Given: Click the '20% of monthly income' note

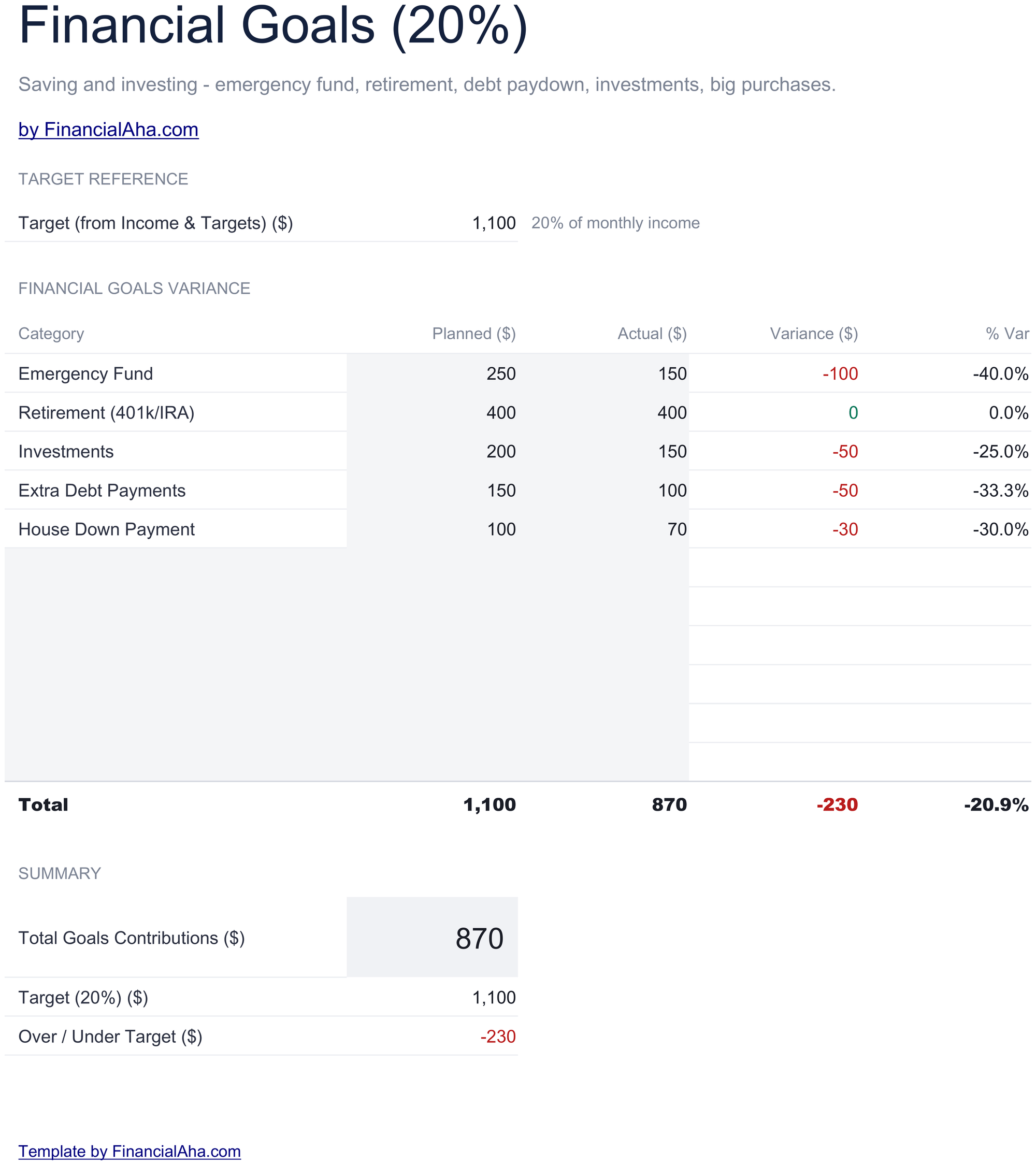Looking at the screenshot, I should tap(615, 223).
